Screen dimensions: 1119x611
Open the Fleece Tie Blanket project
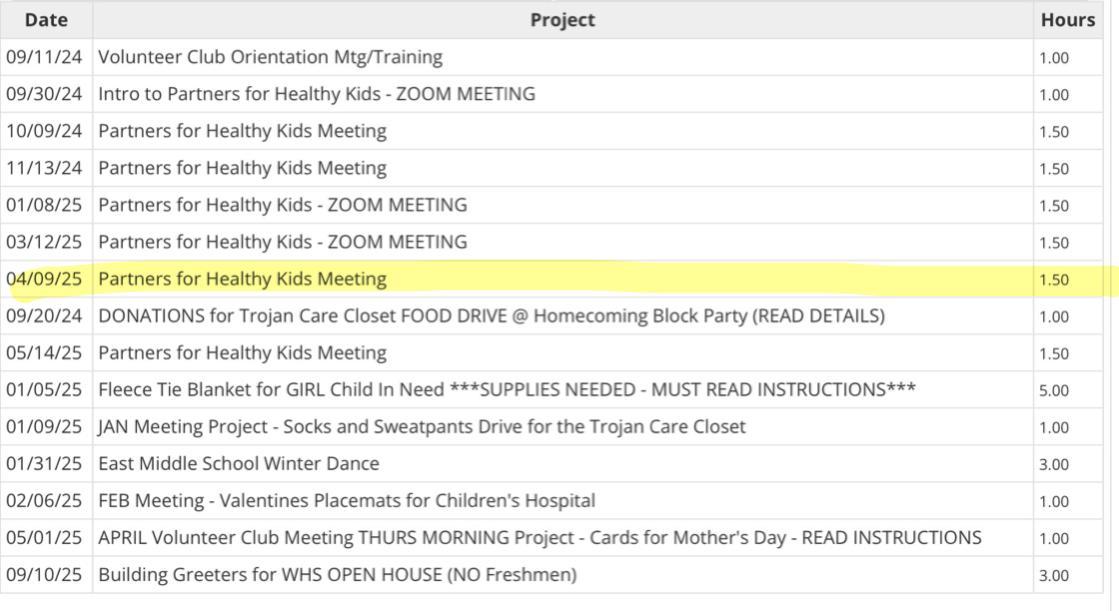pos(506,390)
